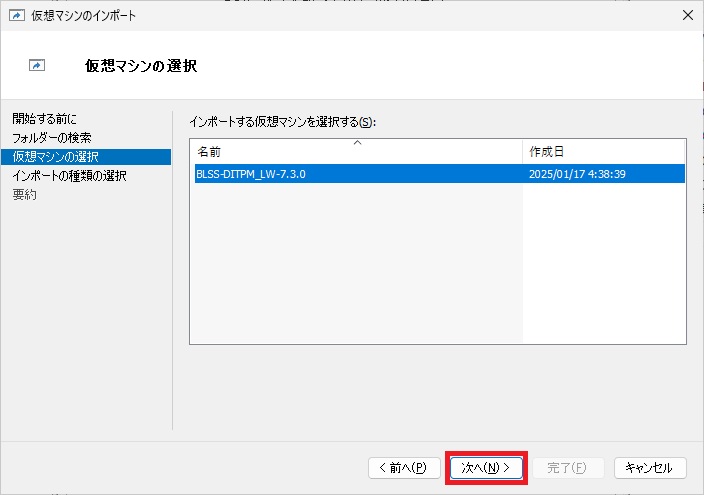Click the creation date 2025/01/17 4:38:39 cell
Image resolution: width=704 pixels, height=495 pixels.
tap(577, 174)
